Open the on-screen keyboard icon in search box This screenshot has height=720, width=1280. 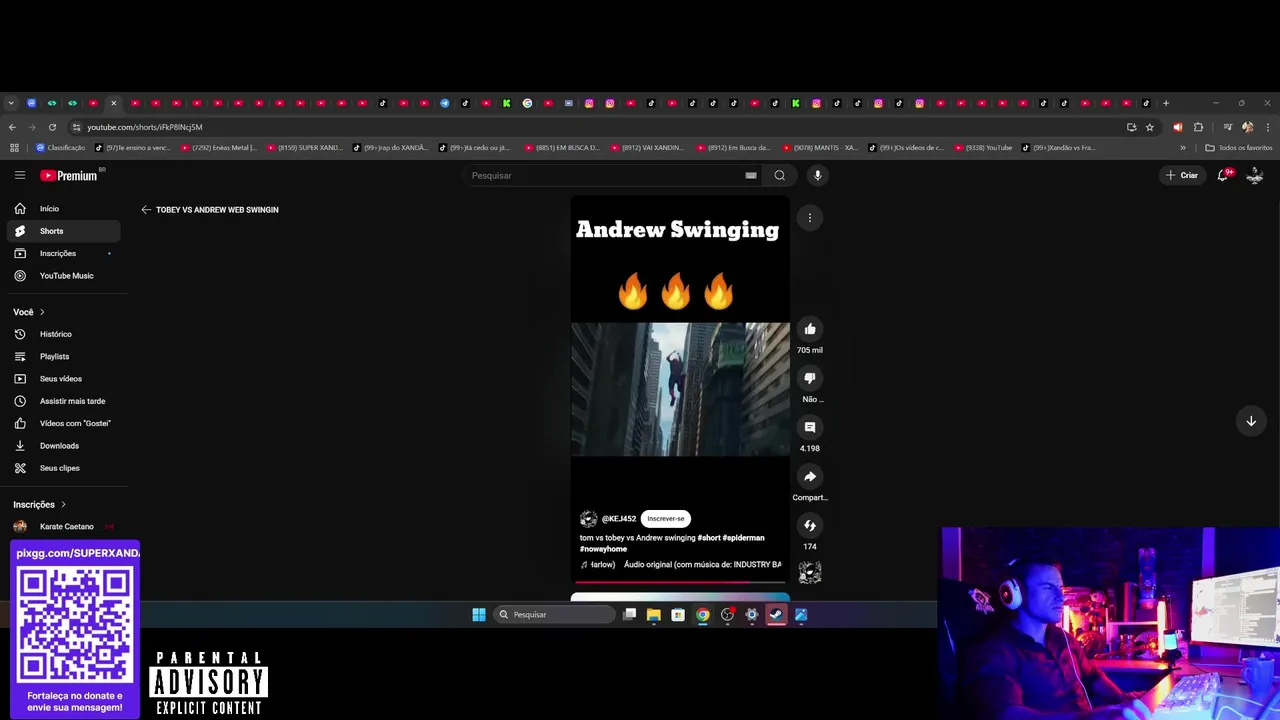point(751,175)
